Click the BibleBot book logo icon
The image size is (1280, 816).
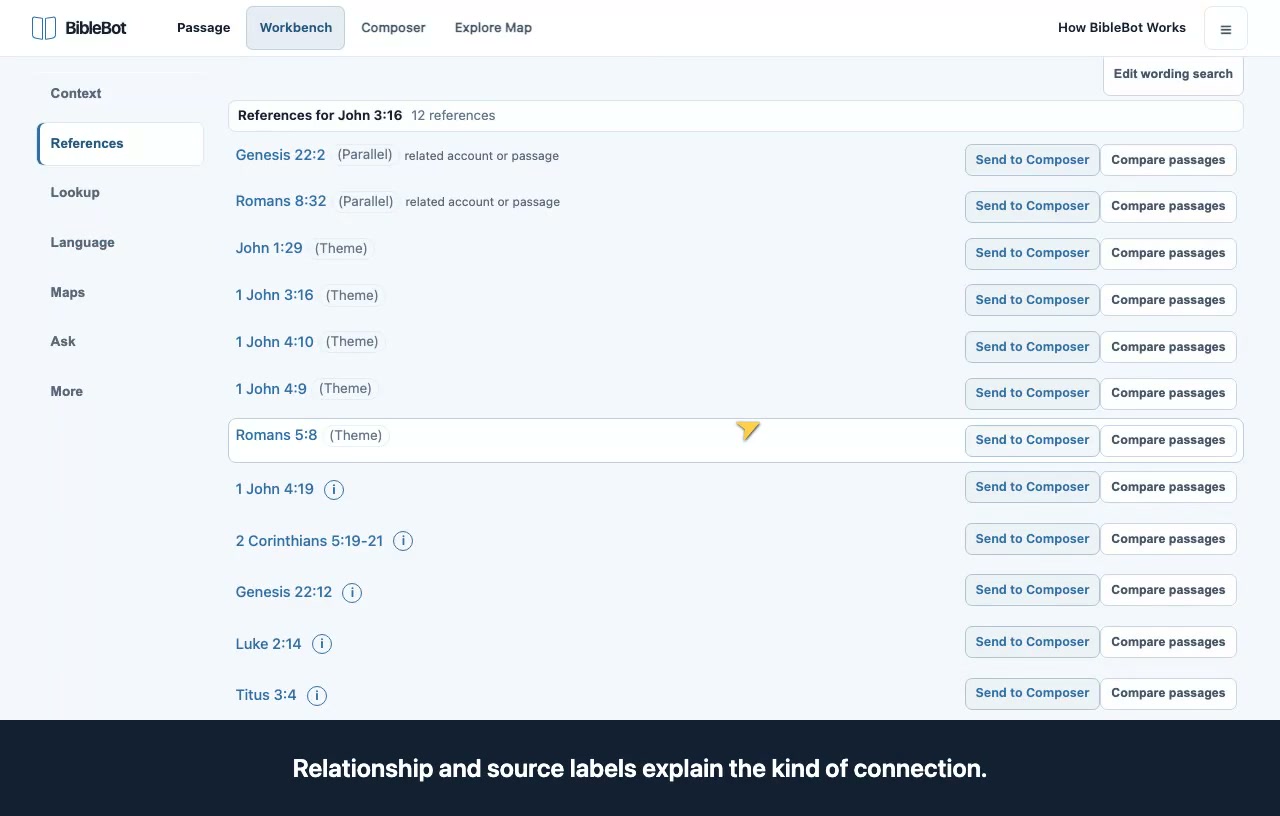44,28
